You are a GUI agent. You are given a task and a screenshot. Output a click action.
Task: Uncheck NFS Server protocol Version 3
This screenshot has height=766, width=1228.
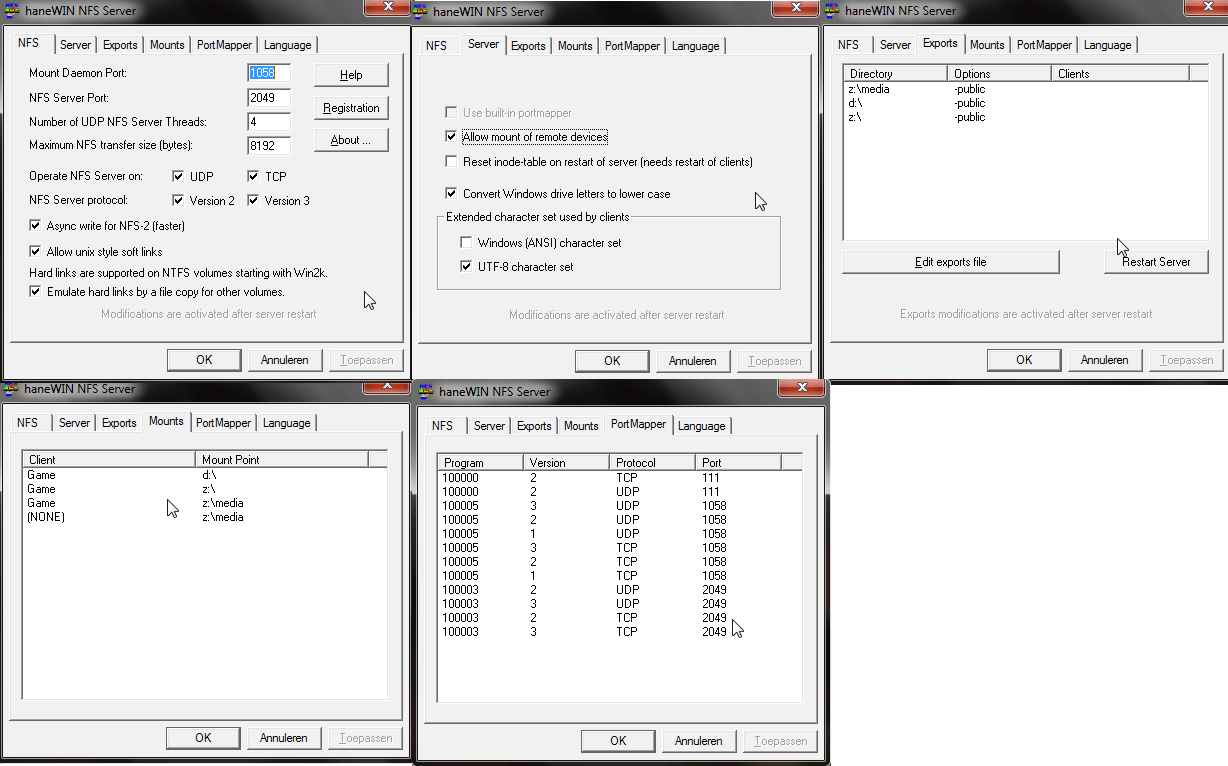tap(254, 200)
